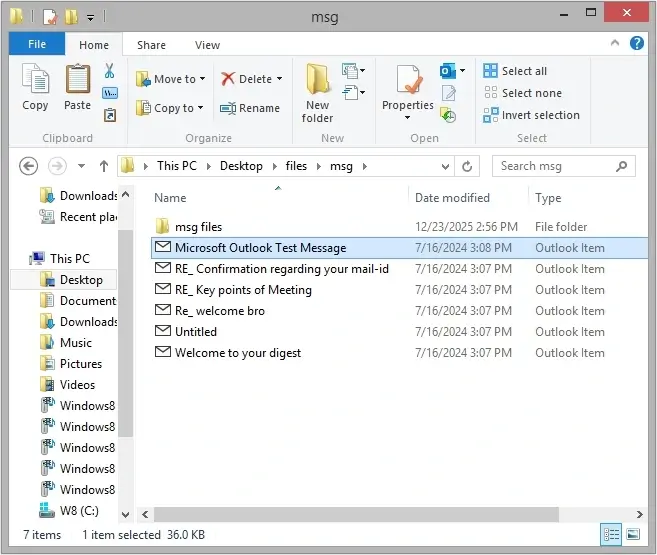Image resolution: width=657 pixels, height=555 pixels.
Task: Click the Properties icon with checkmark
Action: click(408, 79)
